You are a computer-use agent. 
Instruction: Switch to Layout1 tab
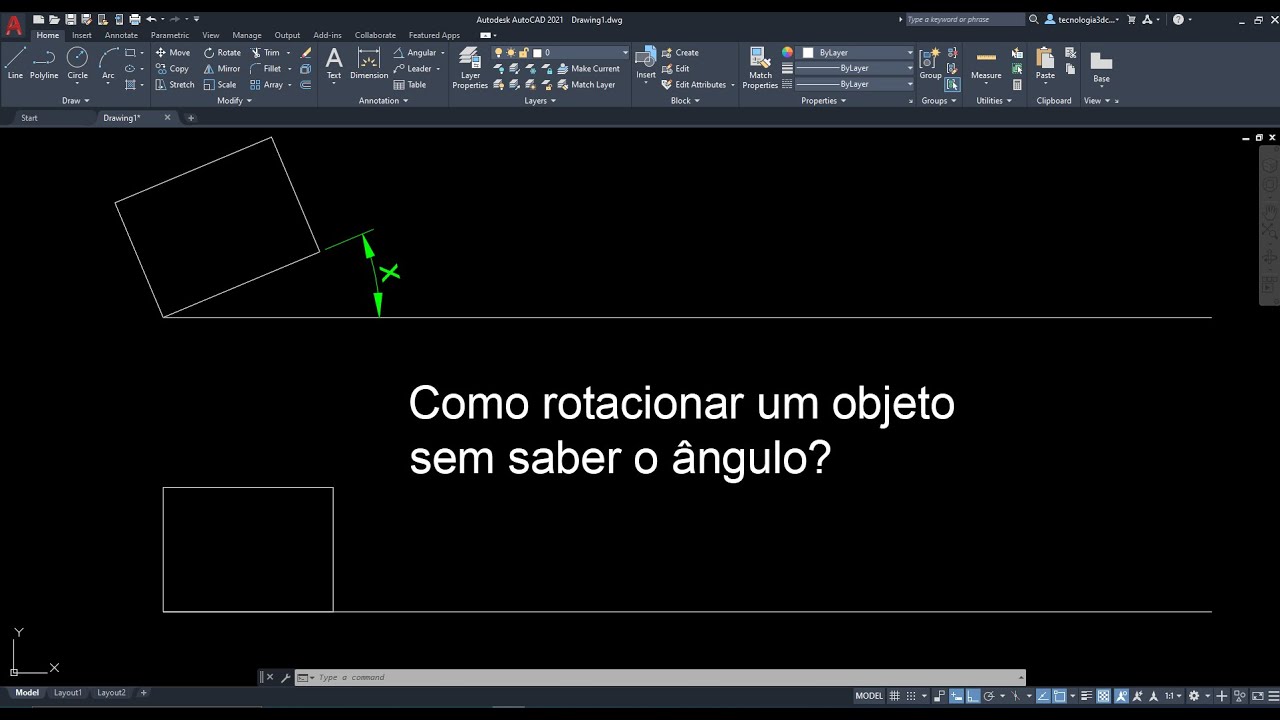(68, 693)
